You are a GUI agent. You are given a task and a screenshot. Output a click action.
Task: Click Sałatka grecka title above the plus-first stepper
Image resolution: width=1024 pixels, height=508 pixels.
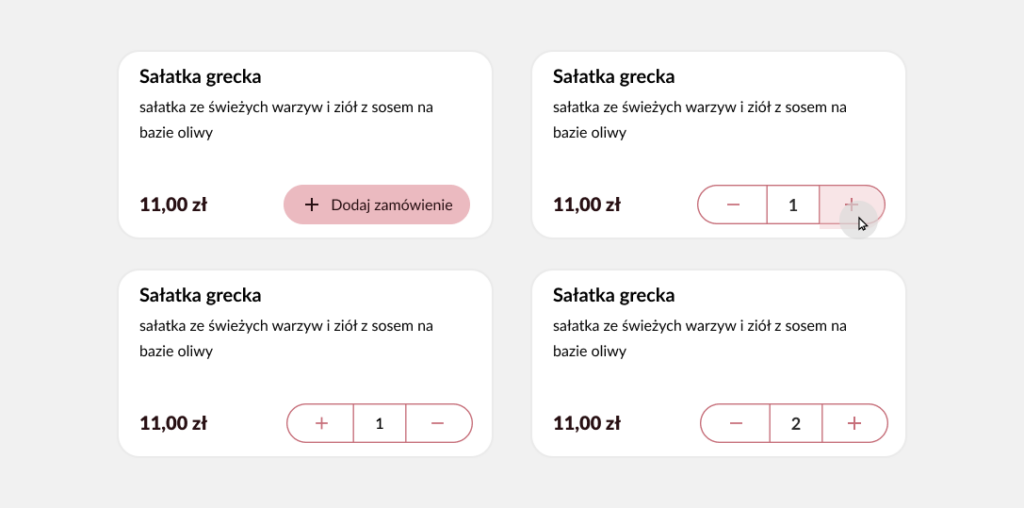click(200, 296)
